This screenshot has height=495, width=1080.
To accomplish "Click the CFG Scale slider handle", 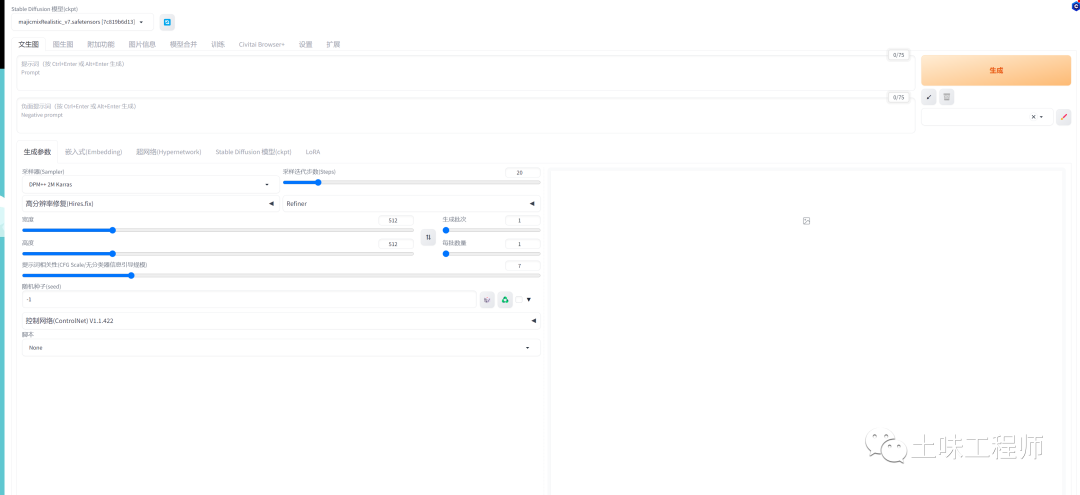I will click(131, 275).
